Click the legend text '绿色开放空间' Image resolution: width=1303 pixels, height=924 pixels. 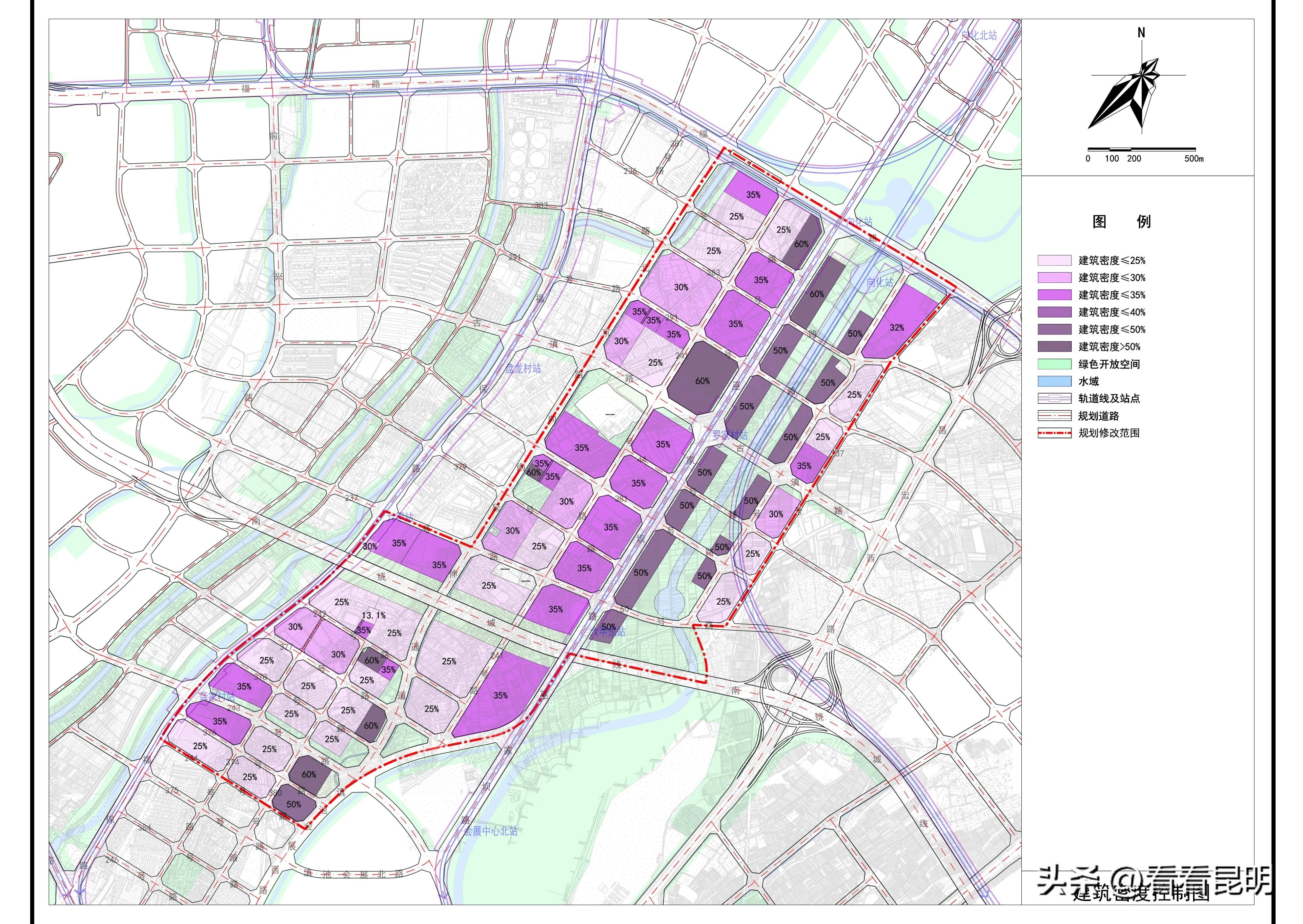(1109, 364)
